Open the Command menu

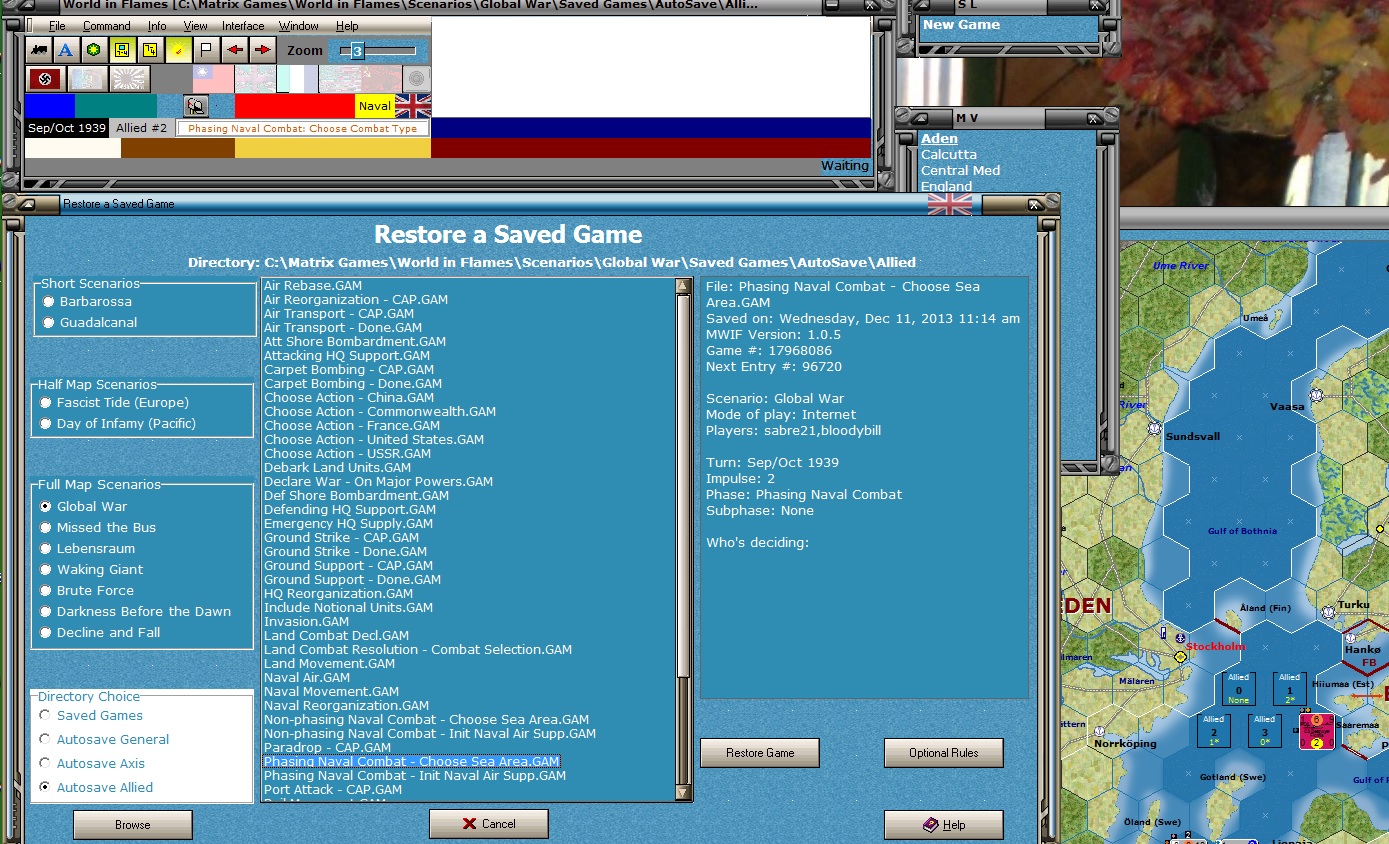[107, 26]
